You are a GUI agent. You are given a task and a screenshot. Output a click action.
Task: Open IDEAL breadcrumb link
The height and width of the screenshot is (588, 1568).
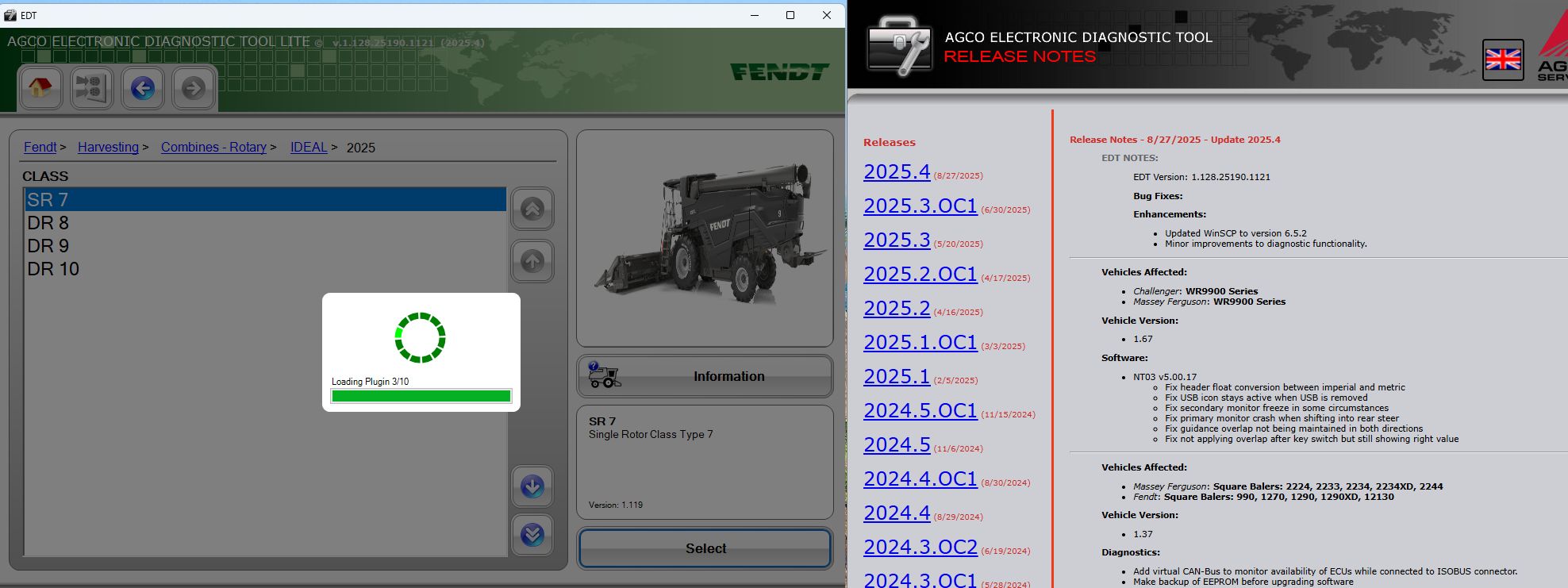click(x=309, y=147)
